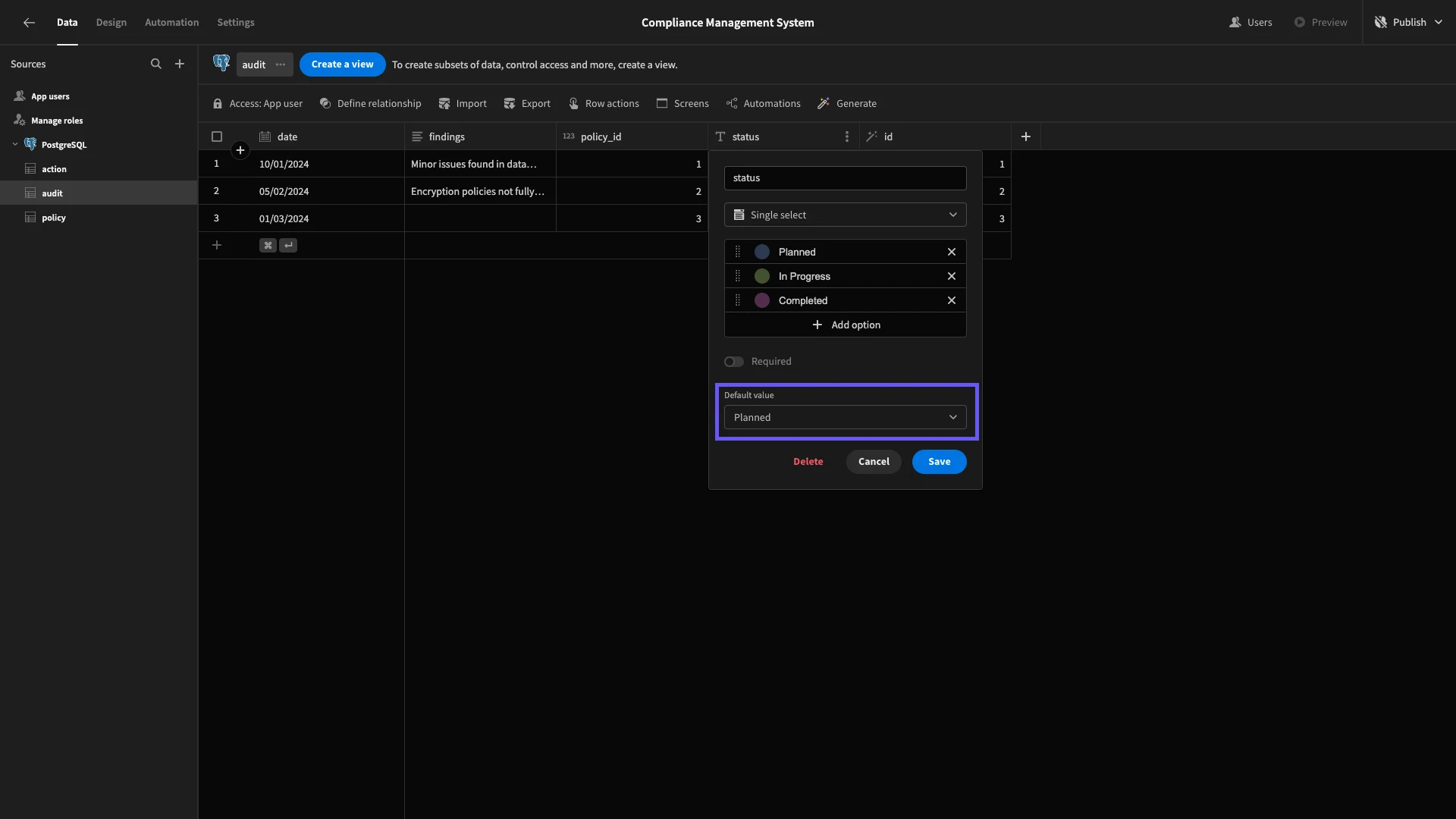Collapse the PostgreSQL source tree
This screenshot has width=1456, height=819.
click(15, 145)
